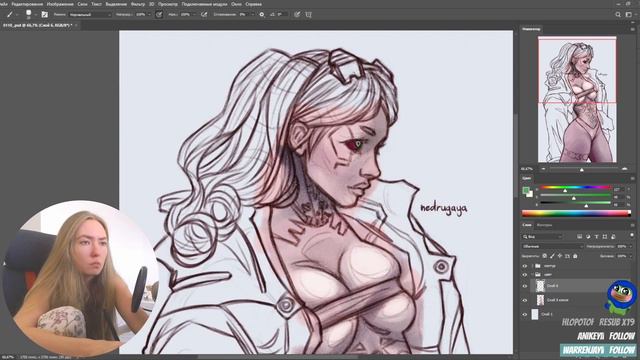640x360 pixels.
Task: Open the workspace switcher icon at top right
Action: point(629,15)
